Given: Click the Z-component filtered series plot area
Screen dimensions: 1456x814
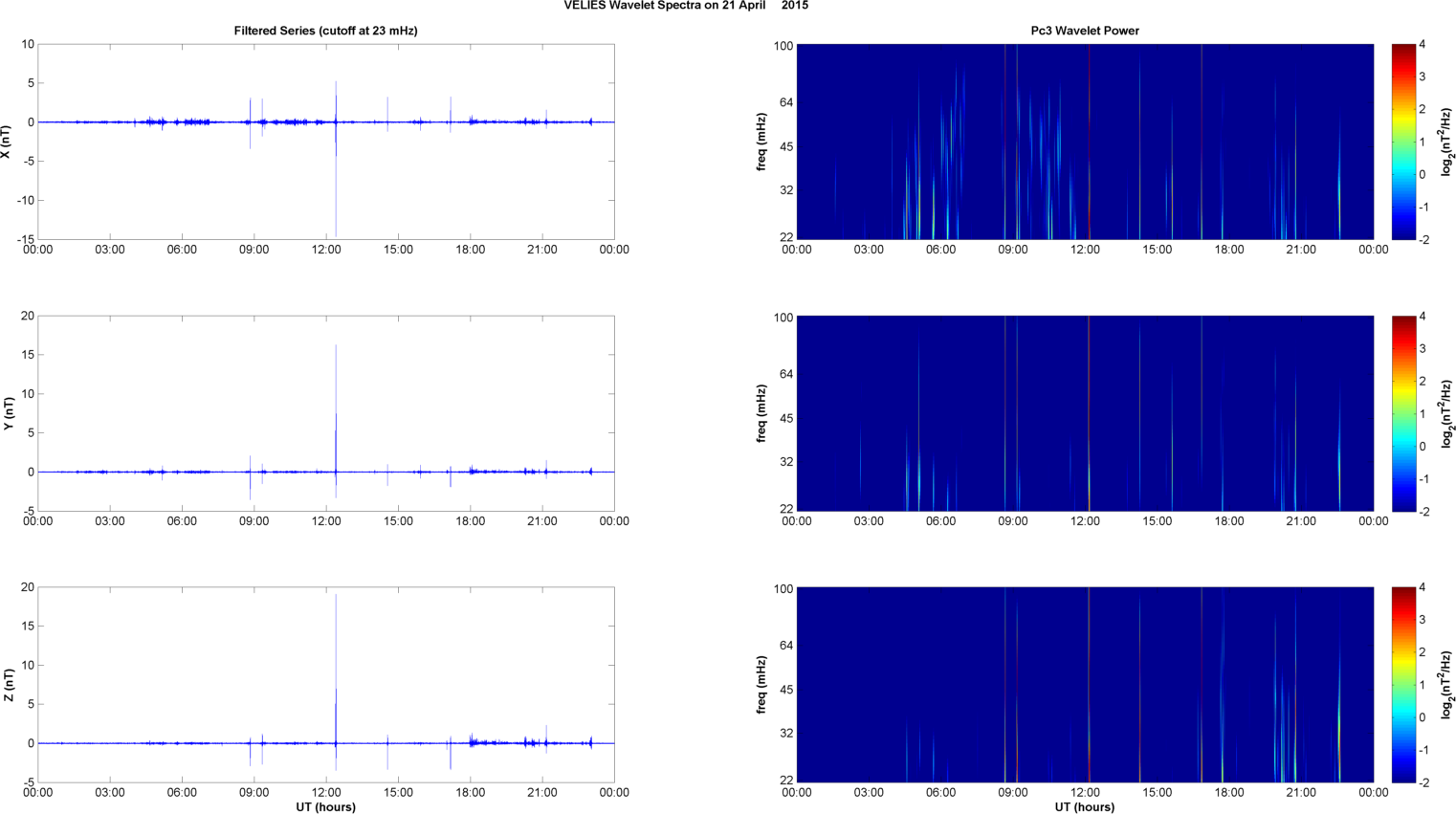Looking at the screenshot, I should point(326,685).
